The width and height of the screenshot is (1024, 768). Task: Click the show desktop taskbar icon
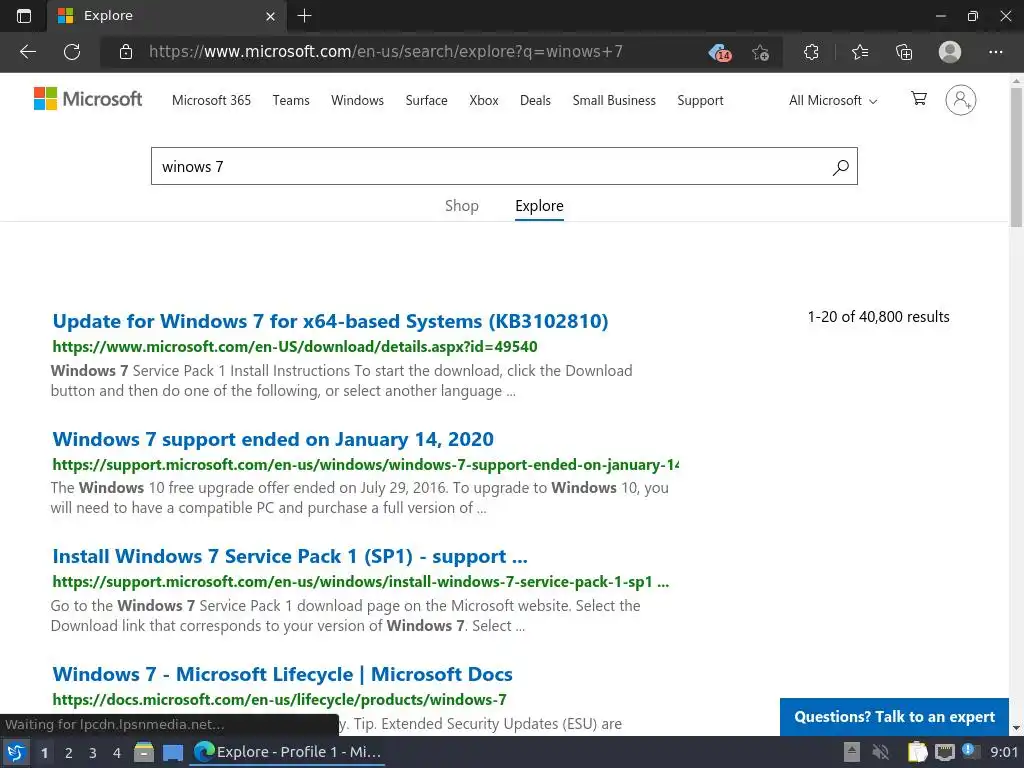coord(173,752)
